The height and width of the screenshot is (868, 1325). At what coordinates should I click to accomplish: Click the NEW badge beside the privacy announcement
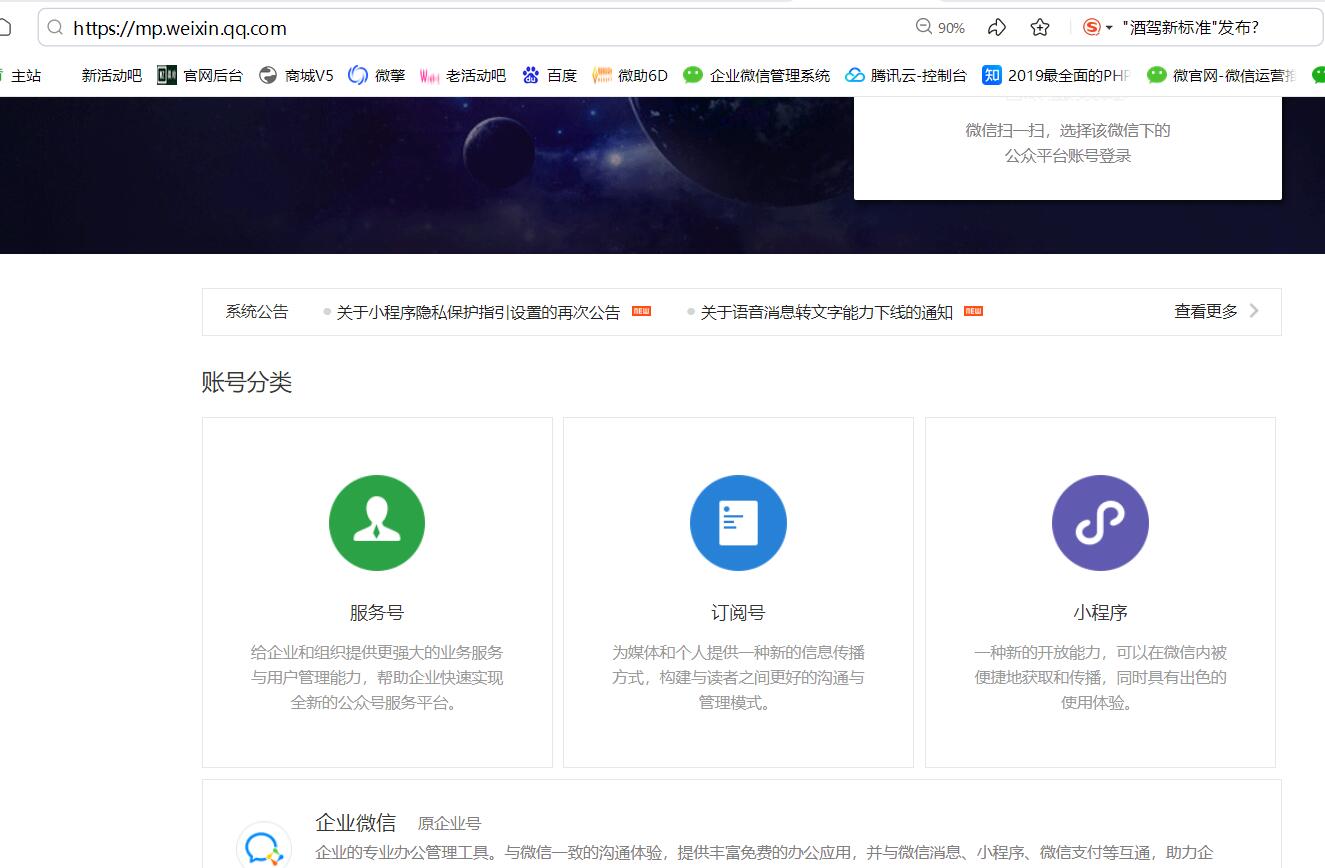click(x=642, y=311)
